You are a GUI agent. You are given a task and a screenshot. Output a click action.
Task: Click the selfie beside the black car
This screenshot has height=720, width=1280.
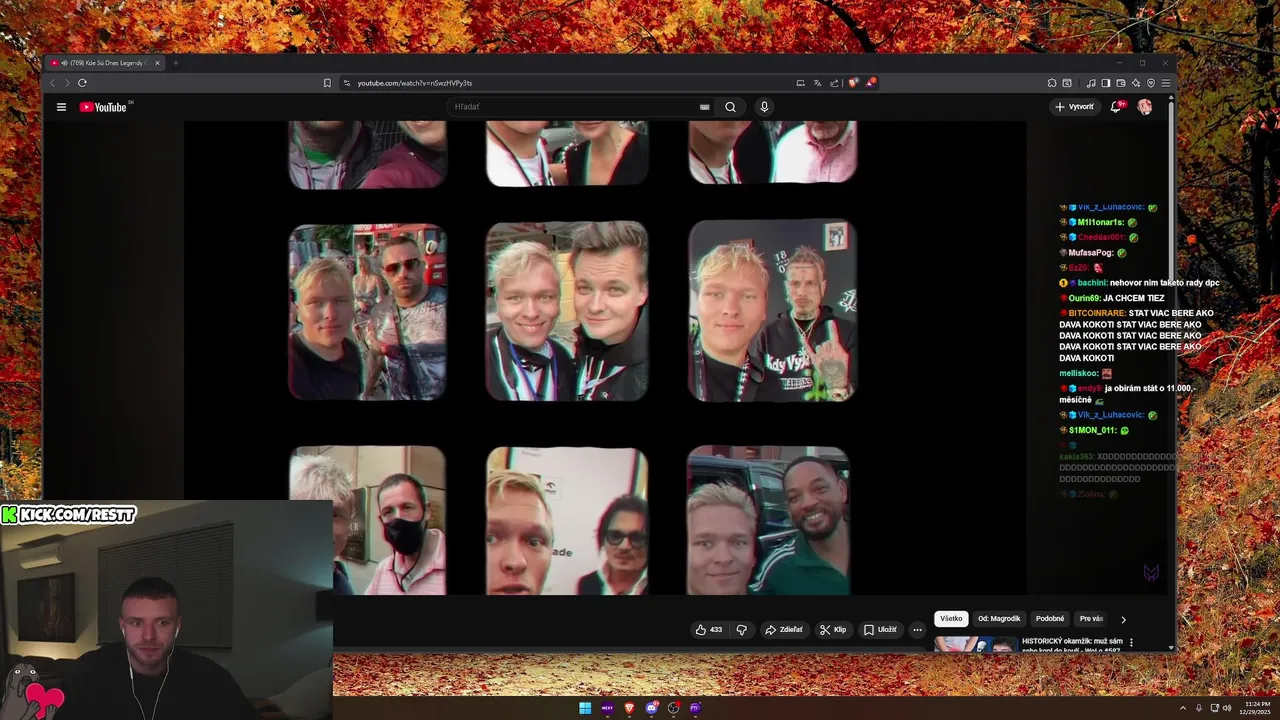(x=768, y=520)
